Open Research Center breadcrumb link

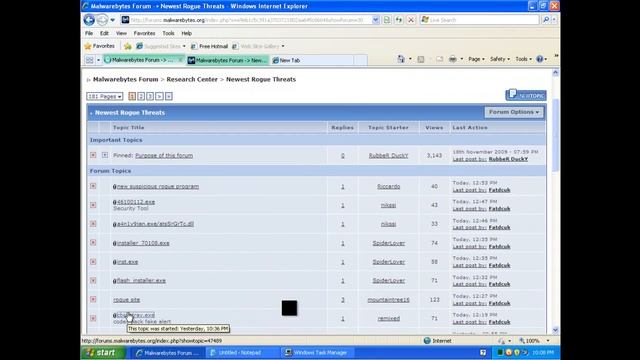point(192,79)
